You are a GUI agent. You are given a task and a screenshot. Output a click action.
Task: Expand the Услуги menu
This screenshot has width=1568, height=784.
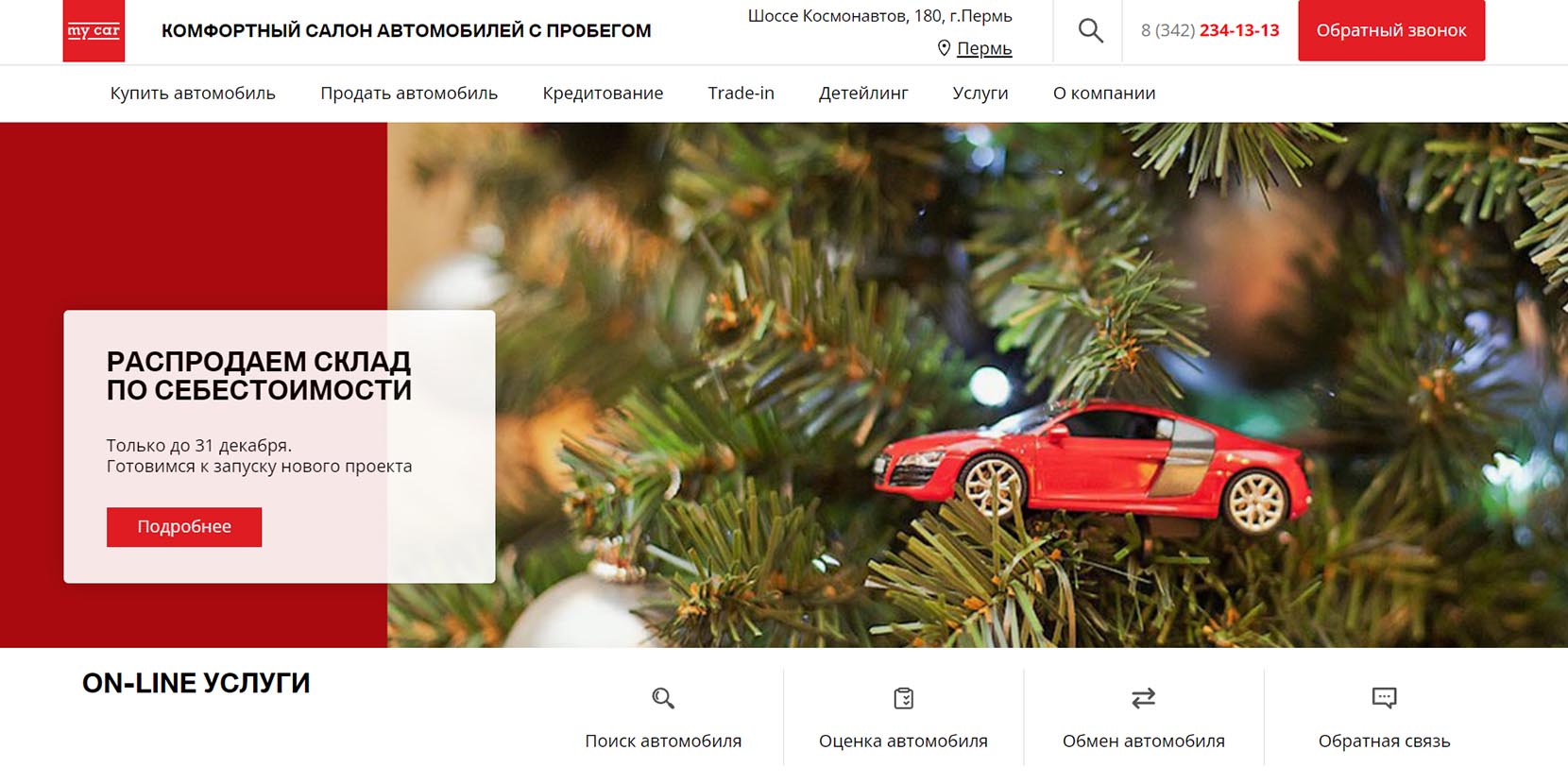coord(980,94)
